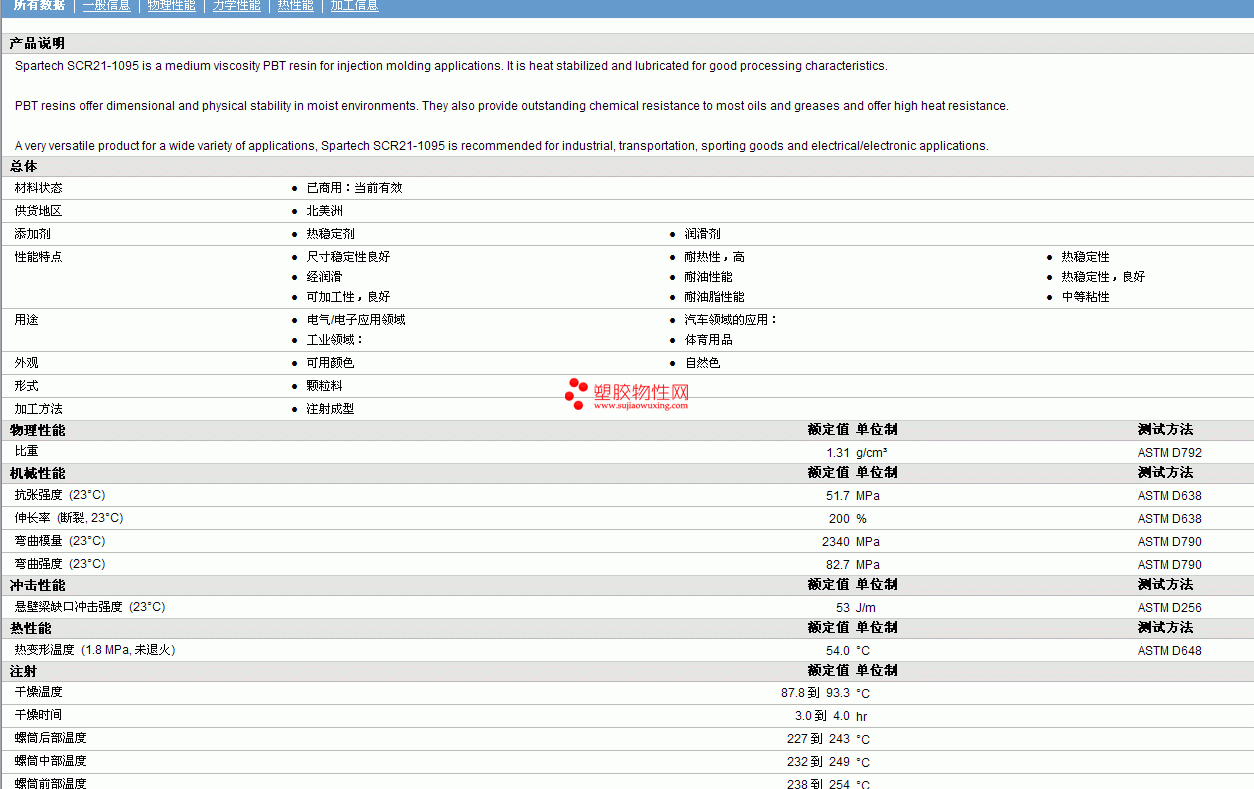This screenshot has width=1254, height=789.
Task: Select the 比重 row label
Action: click(26, 452)
